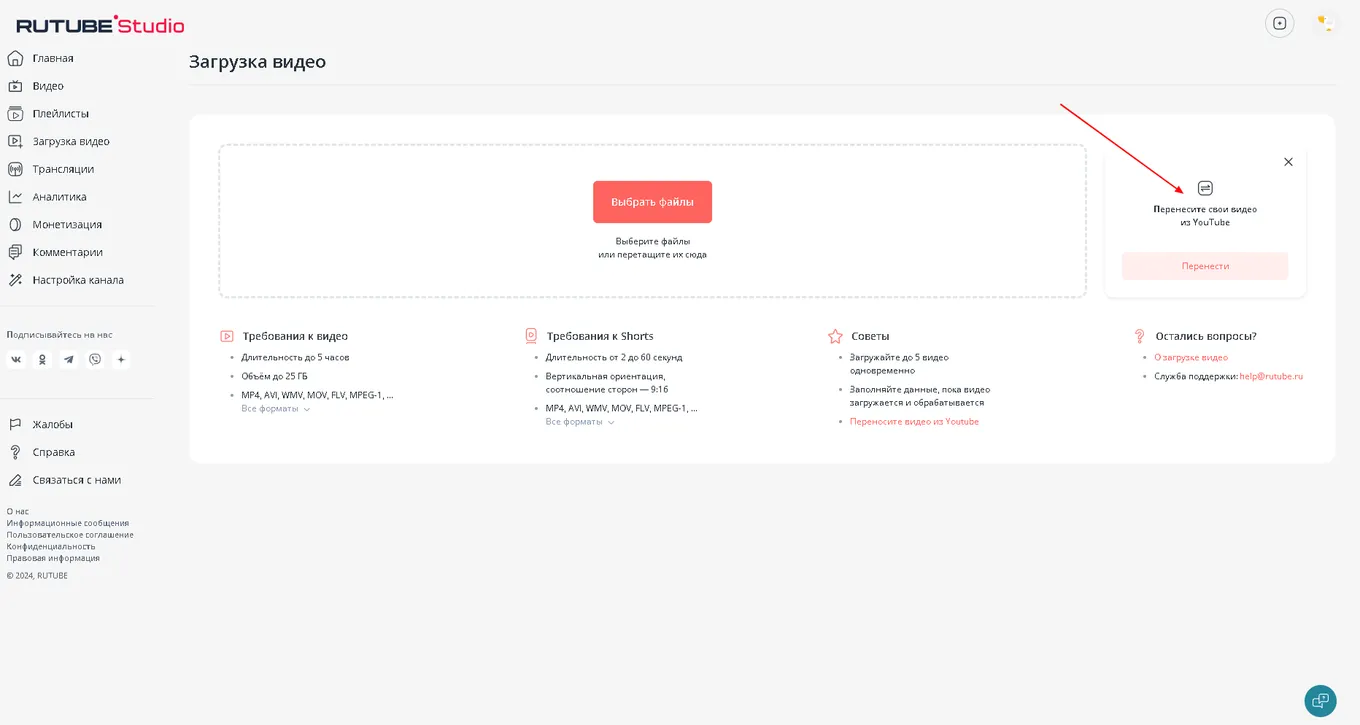The height and width of the screenshot is (725, 1360).
Task: Open the Правовая информация footer link
Action: click(x=53, y=558)
